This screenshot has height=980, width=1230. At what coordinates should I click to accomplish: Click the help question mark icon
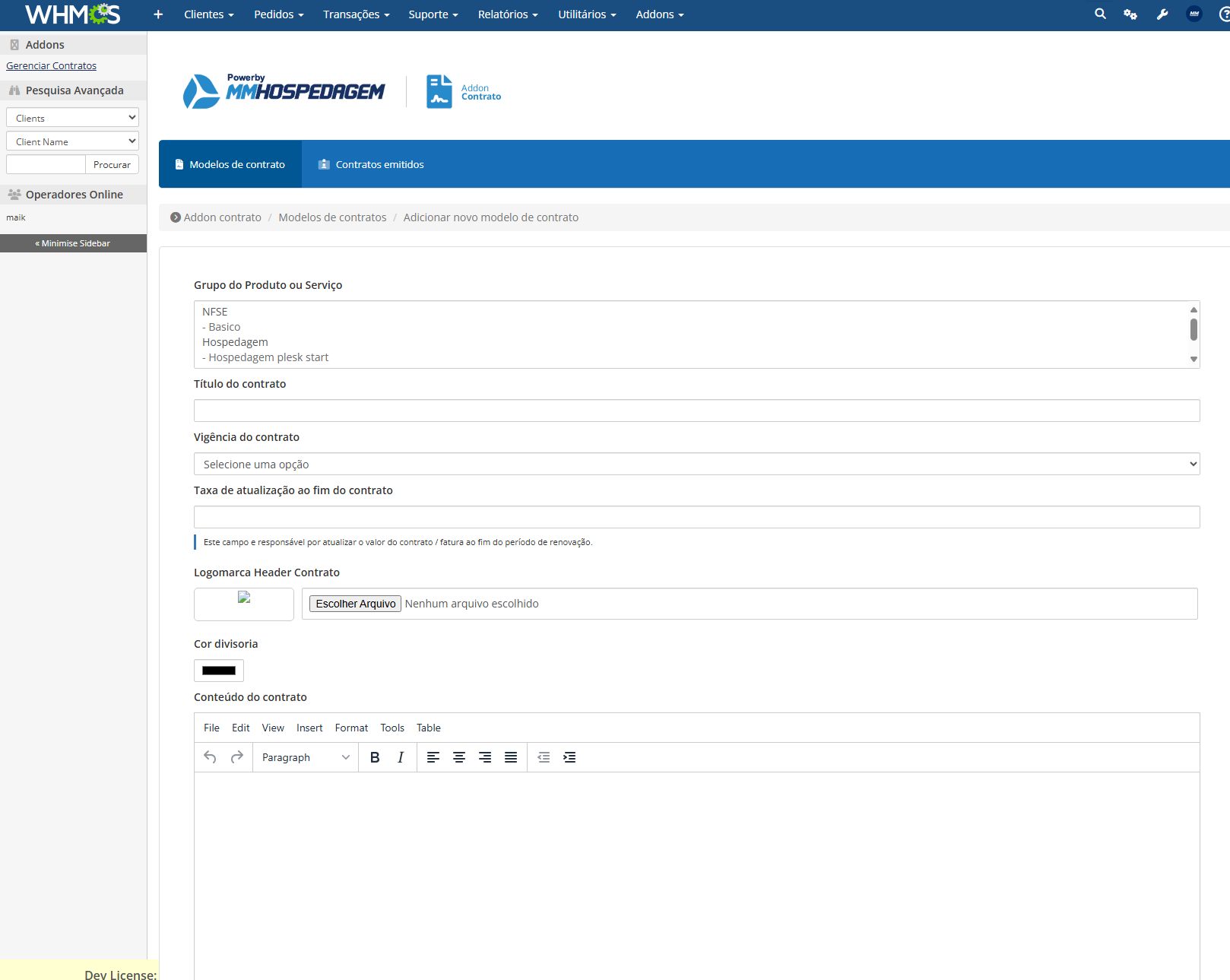click(x=1224, y=14)
